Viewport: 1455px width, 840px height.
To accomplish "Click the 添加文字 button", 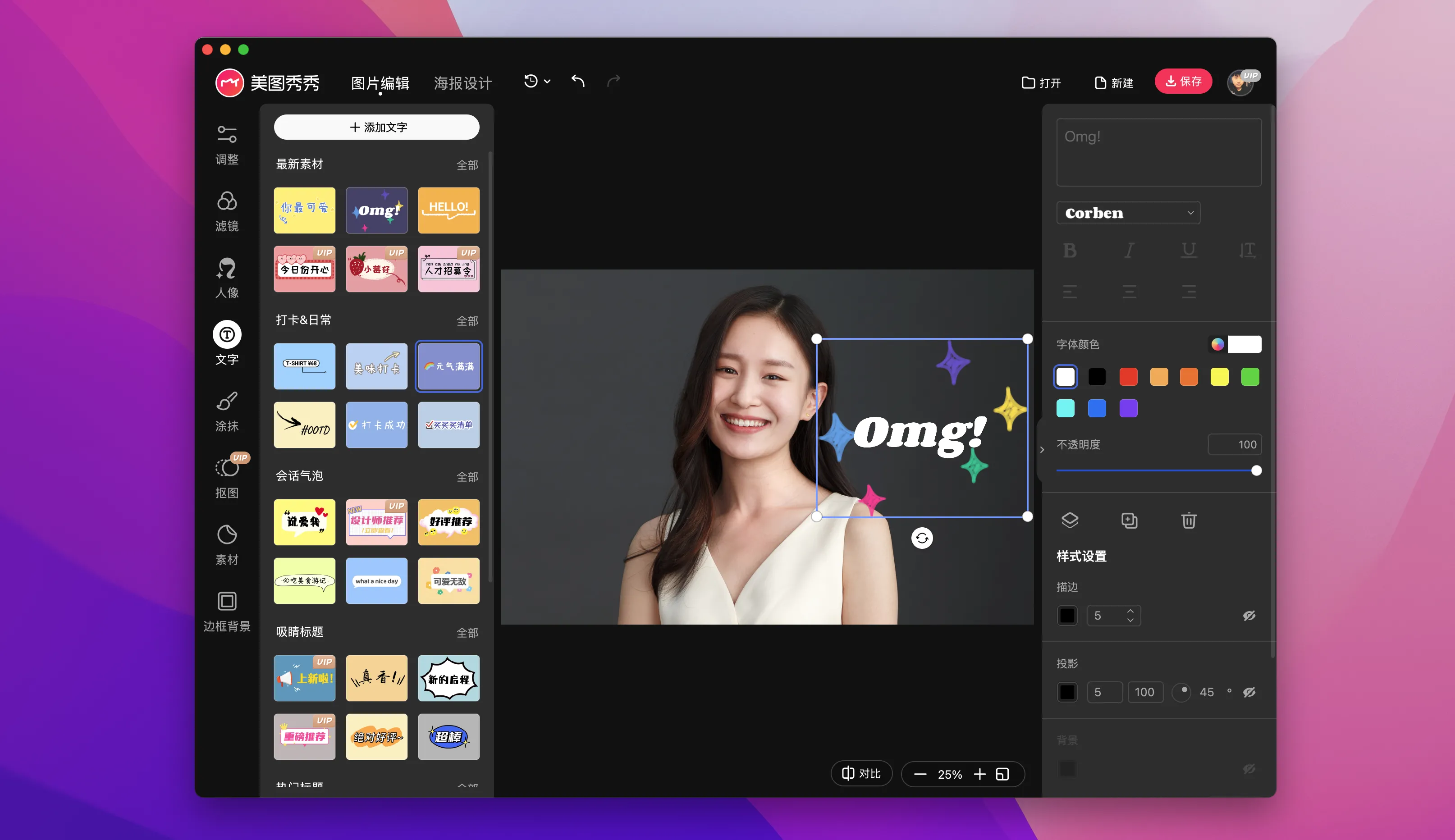I will click(x=377, y=127).
